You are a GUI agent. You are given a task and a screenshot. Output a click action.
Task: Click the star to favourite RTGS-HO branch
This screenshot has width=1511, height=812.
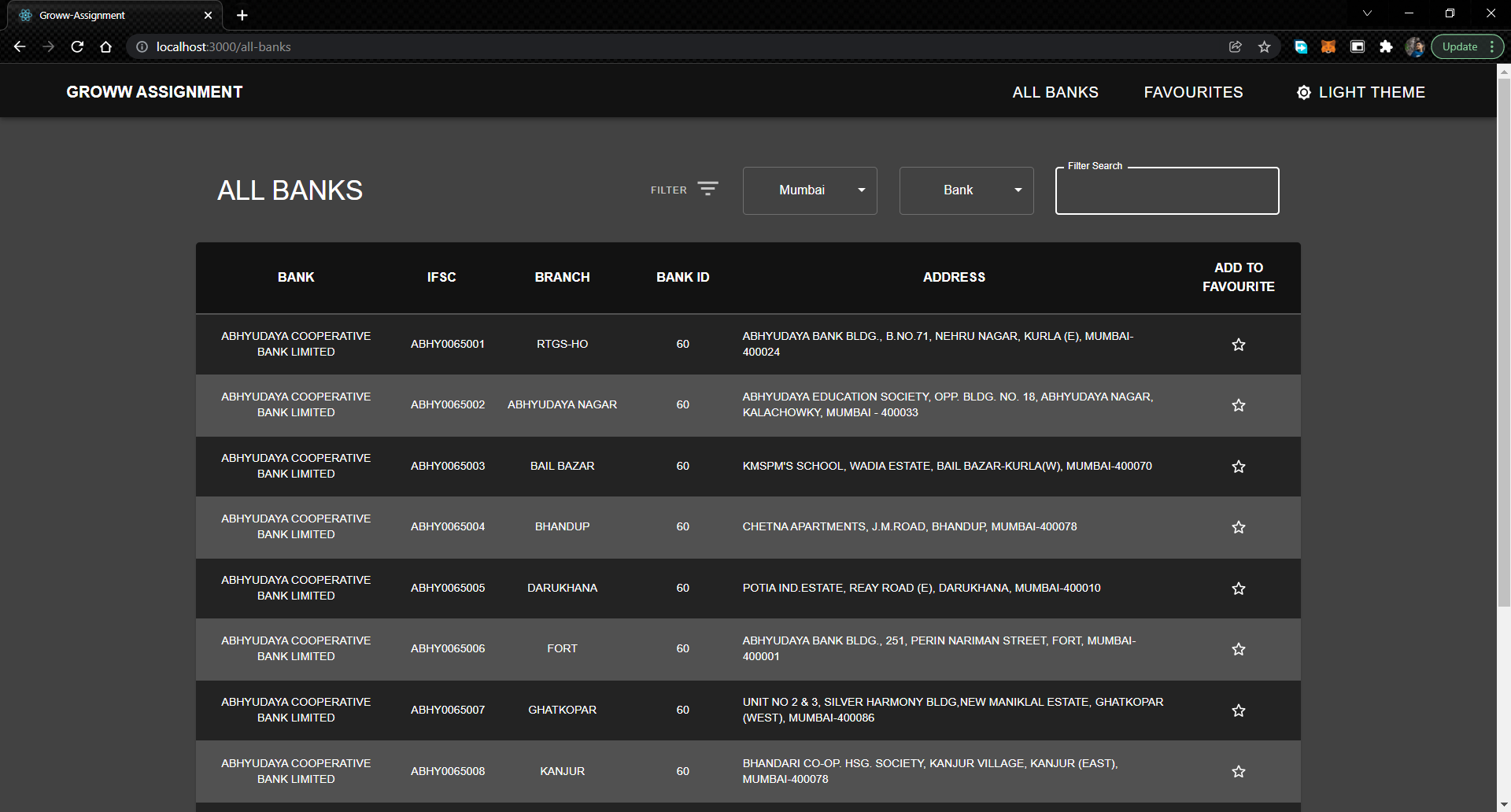tap(1238, 344)
